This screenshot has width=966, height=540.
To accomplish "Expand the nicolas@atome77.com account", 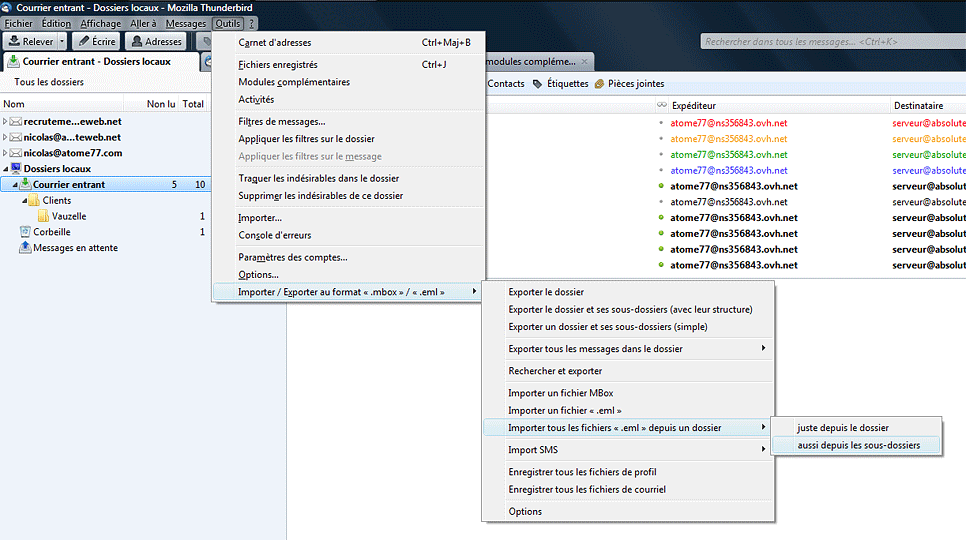I will point(5,153).
